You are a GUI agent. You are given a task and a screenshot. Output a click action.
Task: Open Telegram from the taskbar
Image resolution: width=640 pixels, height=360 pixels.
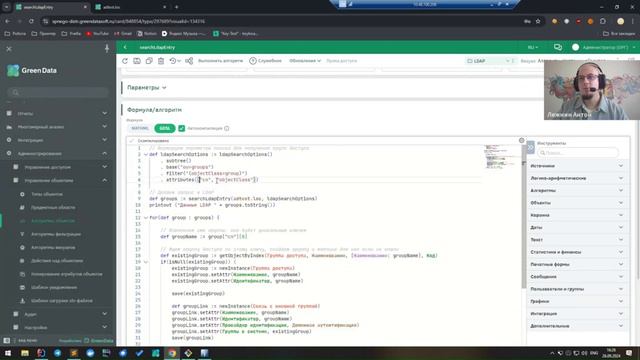coord(58,353)
